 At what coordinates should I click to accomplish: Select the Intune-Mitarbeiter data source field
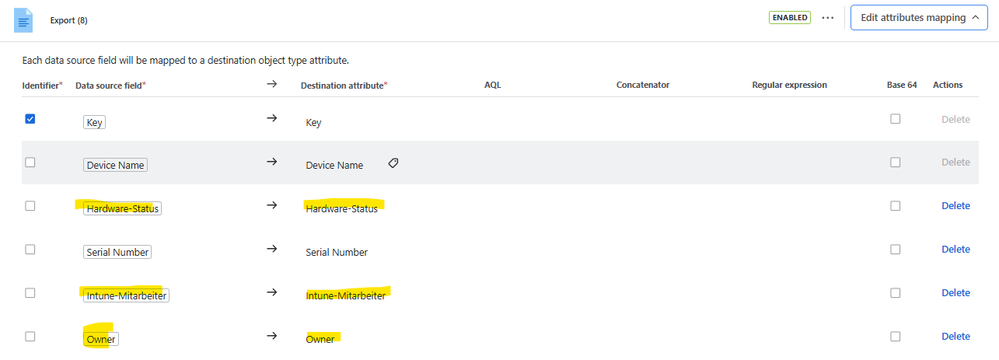tap(126, 296)
